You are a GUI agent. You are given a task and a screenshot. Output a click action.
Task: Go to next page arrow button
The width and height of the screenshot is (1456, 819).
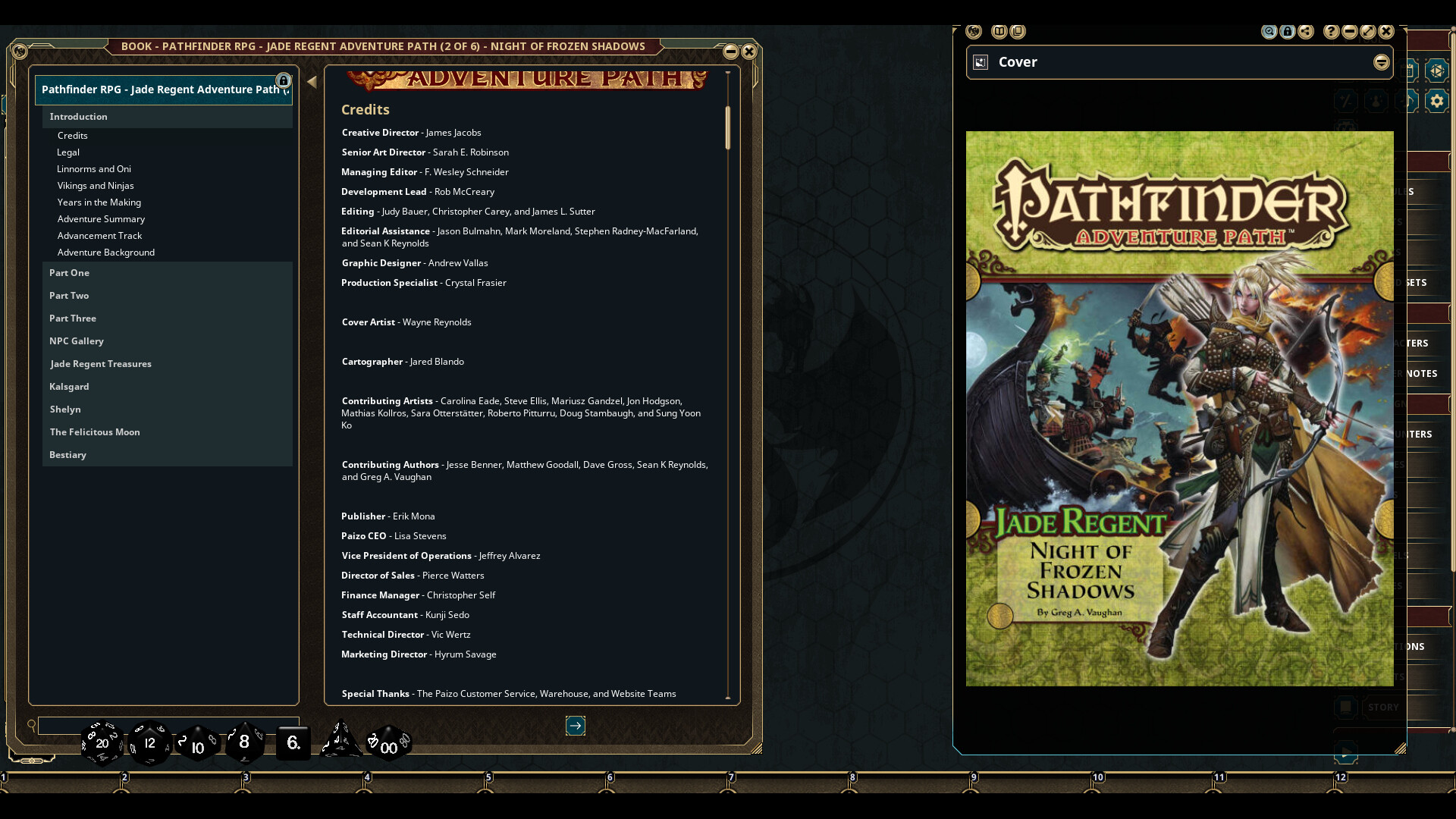[x=576, y=726]
